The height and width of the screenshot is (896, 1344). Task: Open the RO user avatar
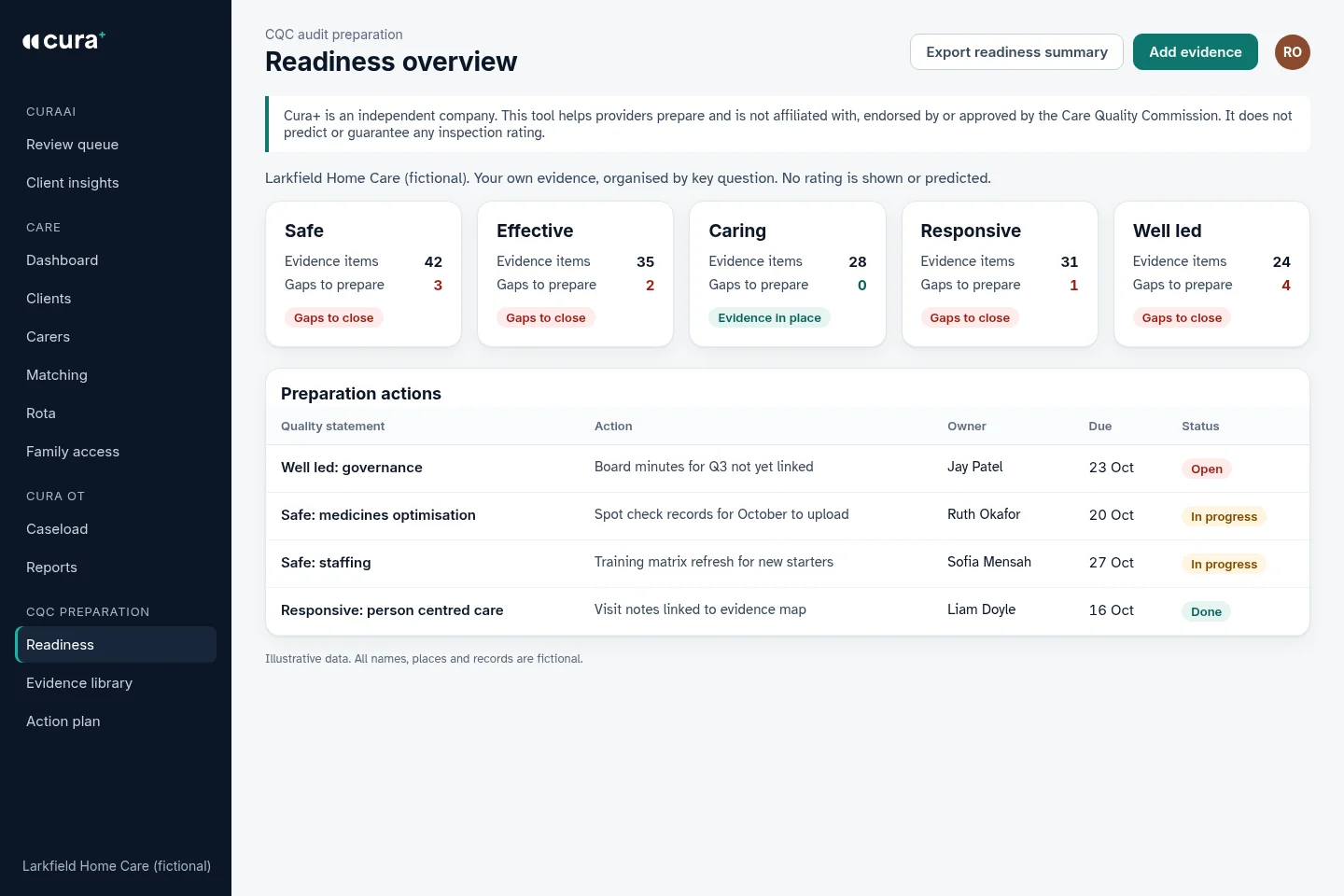(x=1292, y=52)
